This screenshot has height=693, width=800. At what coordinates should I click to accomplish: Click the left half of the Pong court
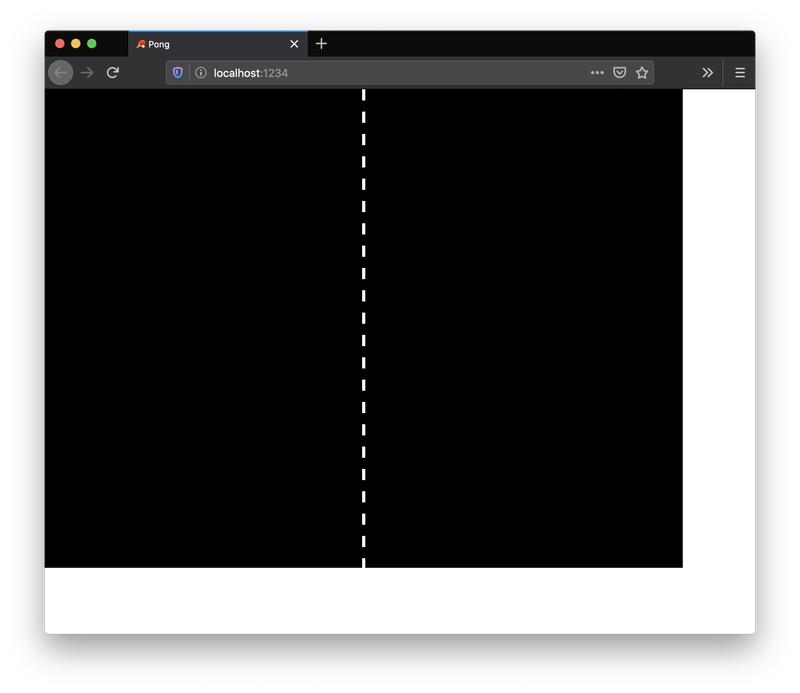coord(200,330)
